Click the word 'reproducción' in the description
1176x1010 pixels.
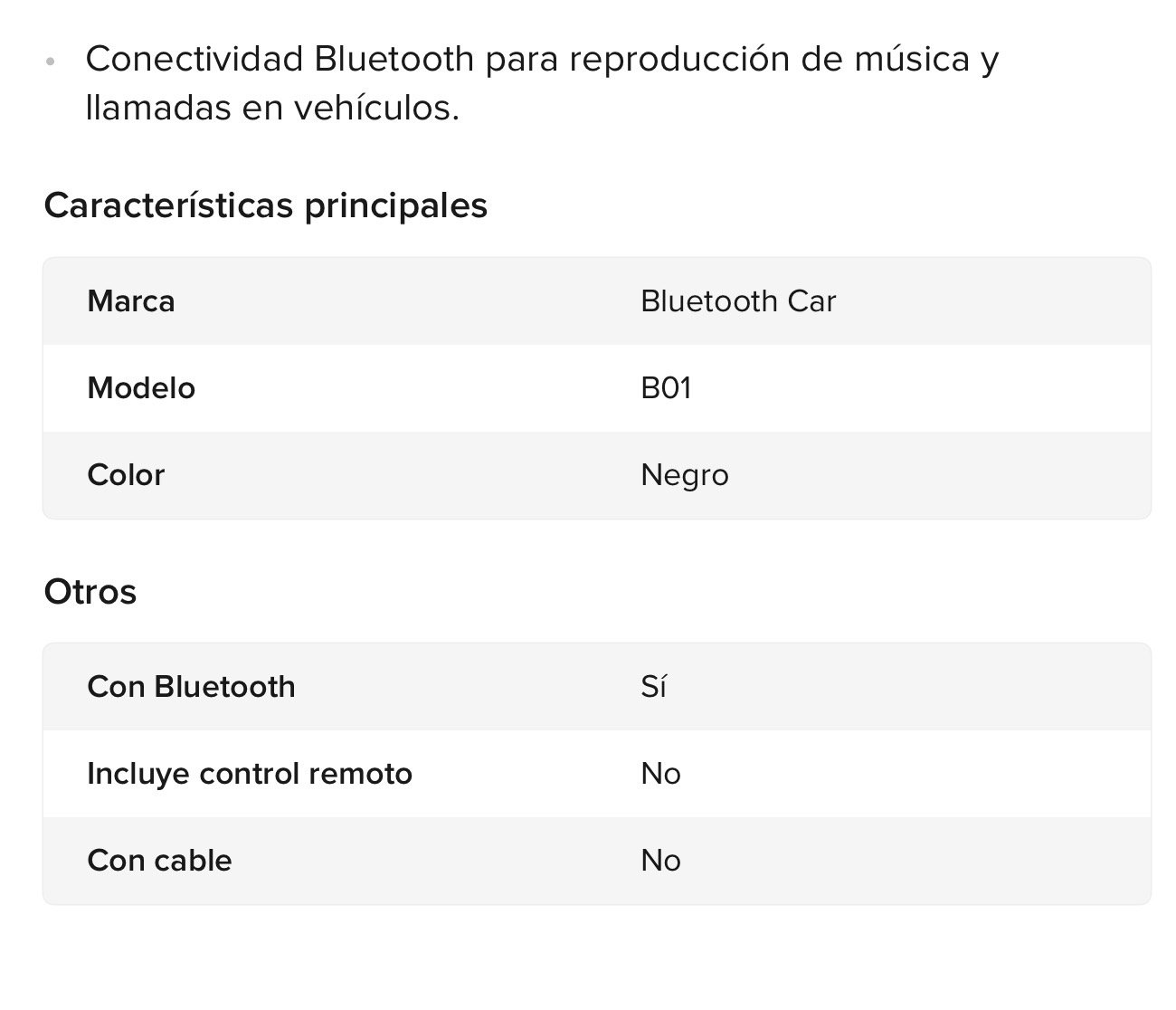[x=680, y=59]
